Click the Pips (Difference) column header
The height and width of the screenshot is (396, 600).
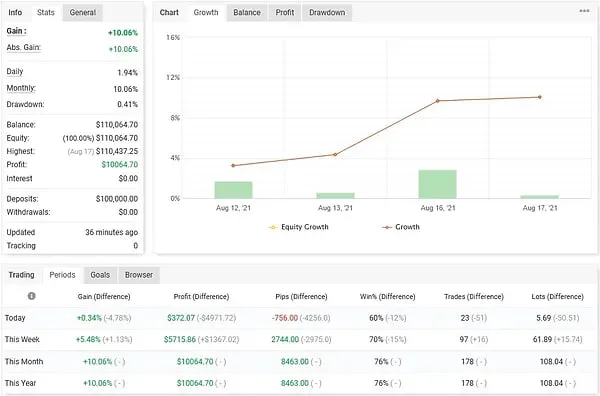pyautogui.click(x=301, y=297)
